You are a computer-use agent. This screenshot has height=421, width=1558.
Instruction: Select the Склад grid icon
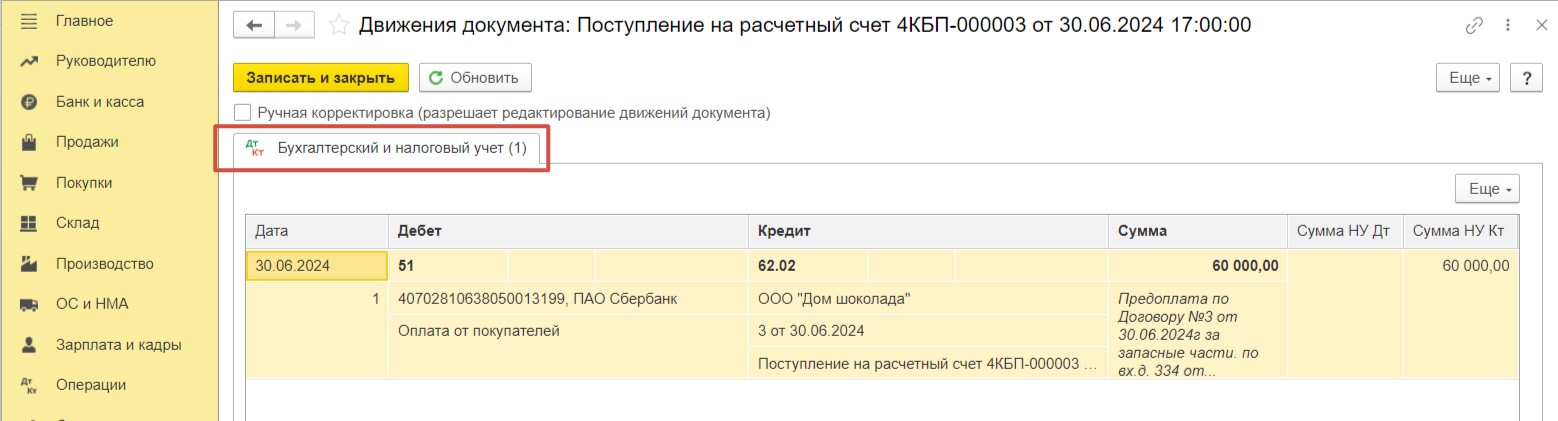coord(29,223)
